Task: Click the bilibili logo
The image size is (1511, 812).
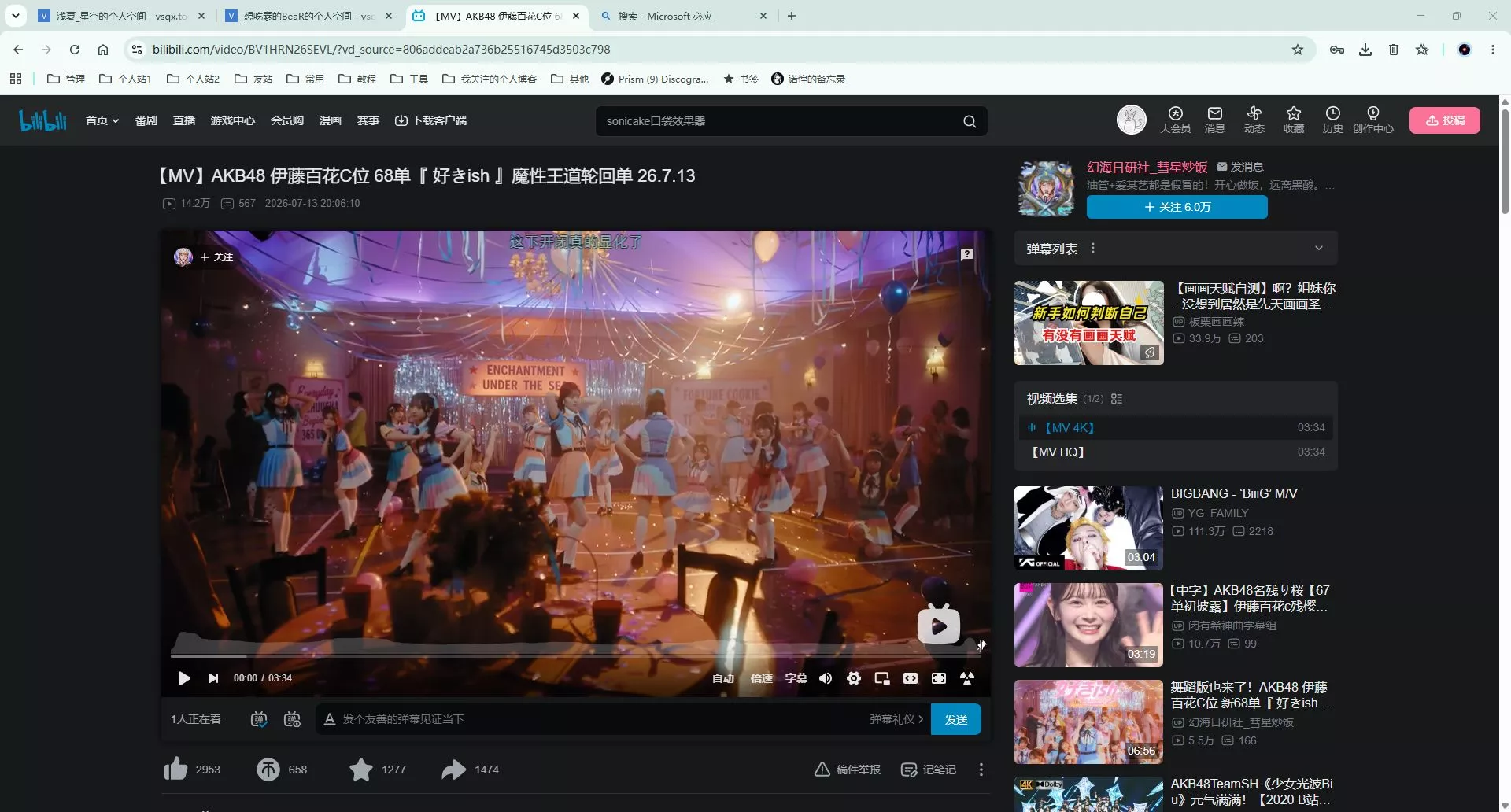Action: click(43, 120)
